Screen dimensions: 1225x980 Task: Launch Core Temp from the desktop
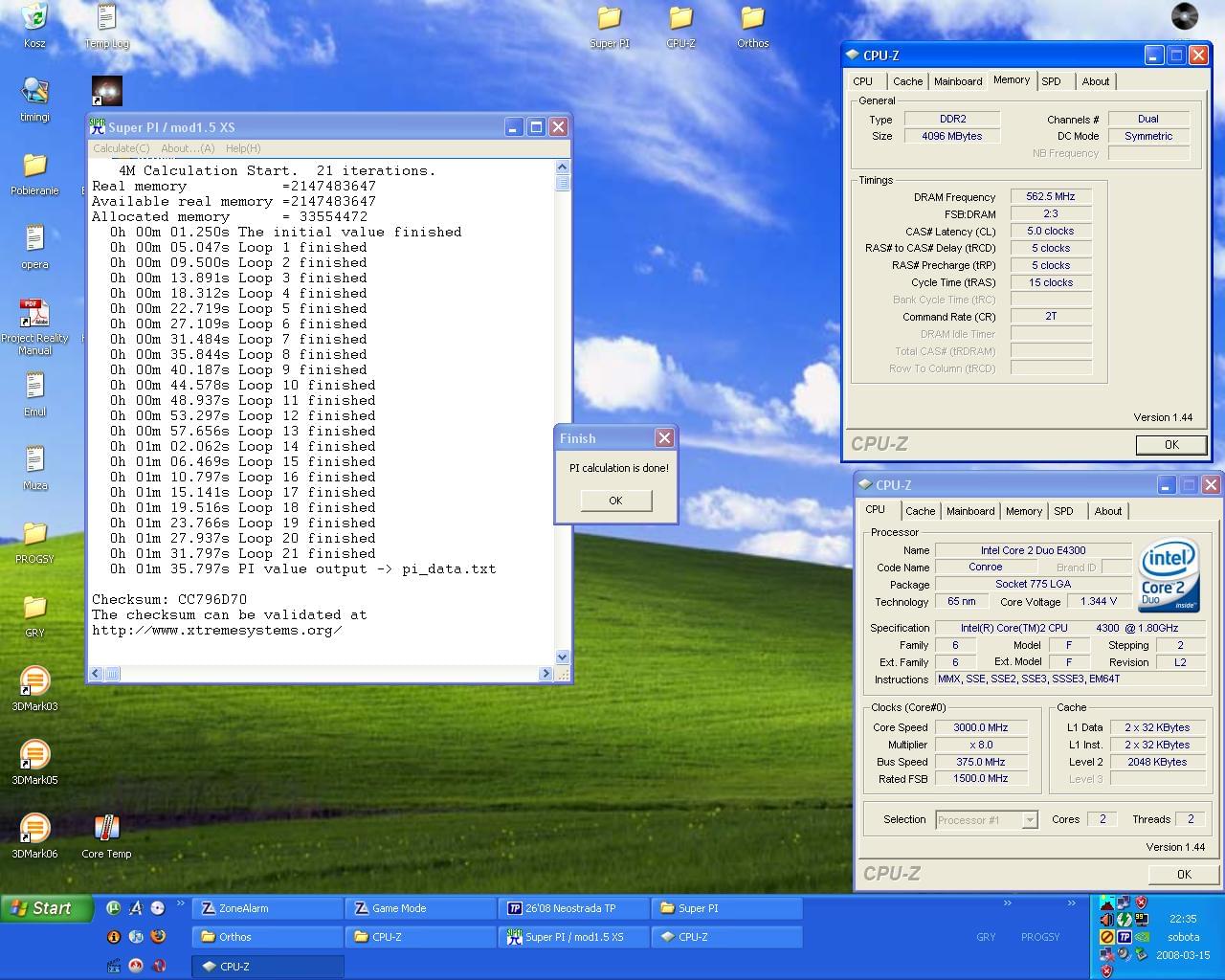pos(106,835)
